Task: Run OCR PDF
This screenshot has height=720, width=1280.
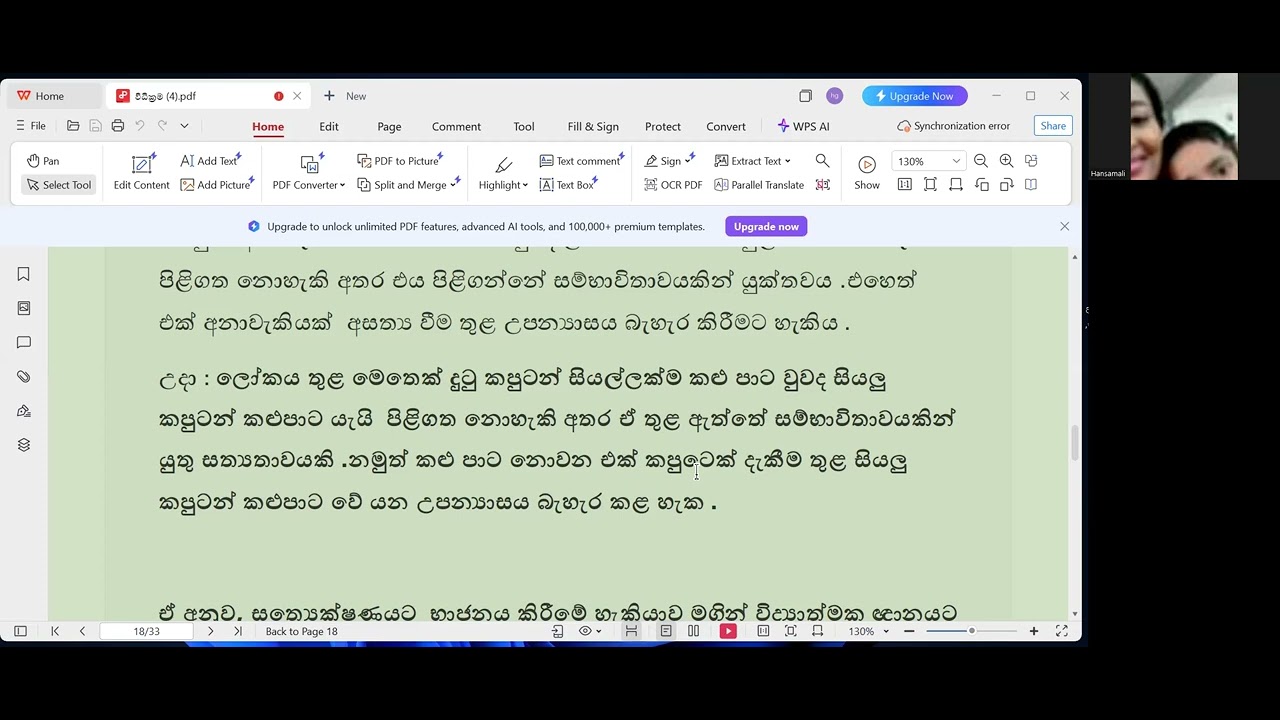Action: coord(673,185)
